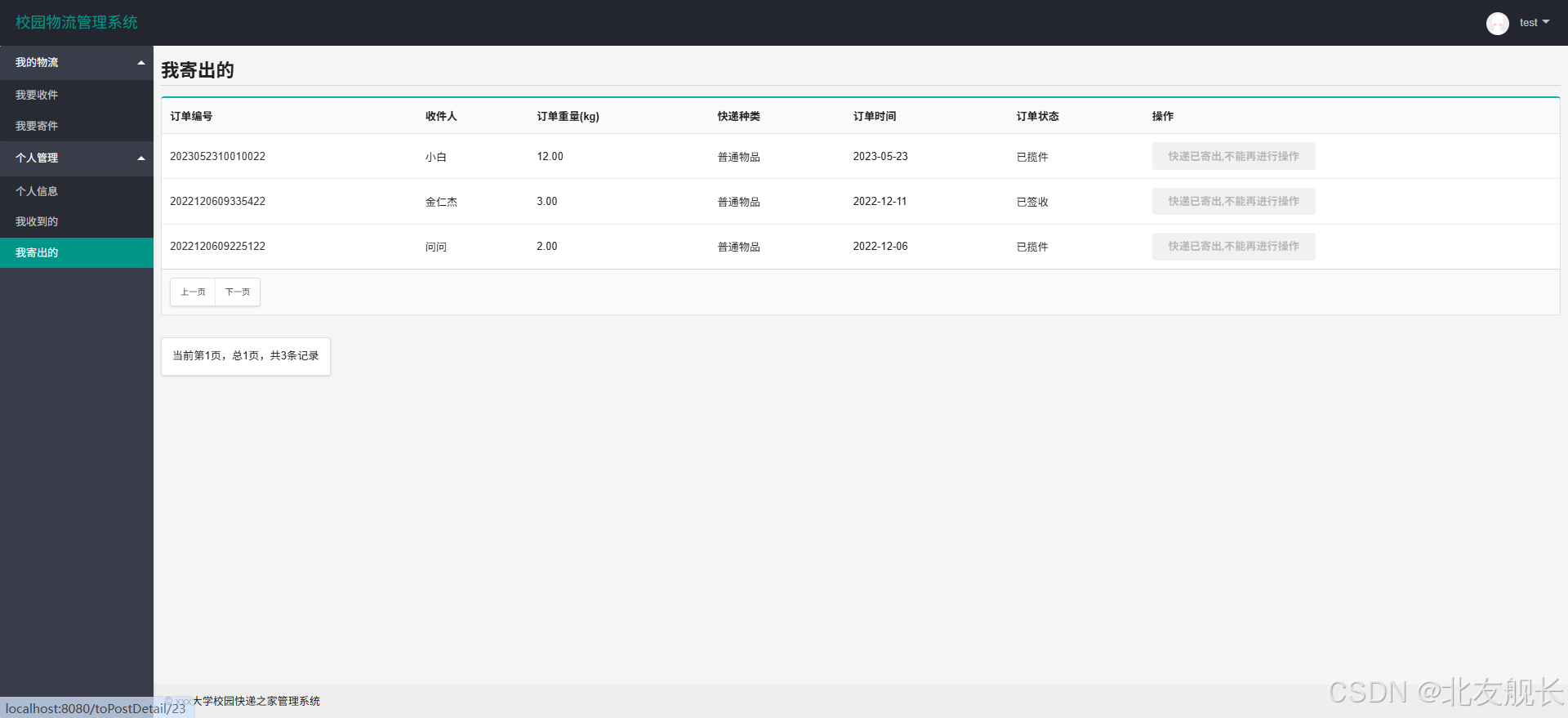Image resolution: width=1568 pixels, height=718 pixels.
Task: Click the page record summary 共3条记录
Action: (x=294, y=355)
